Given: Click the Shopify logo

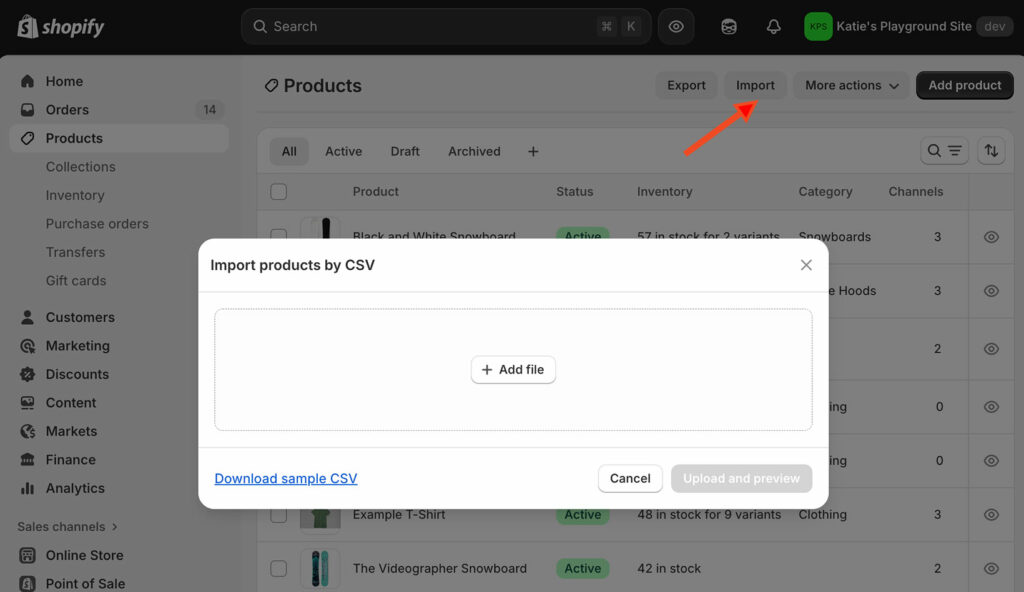Looking at the screenshot, I should (x=60, y=27).
